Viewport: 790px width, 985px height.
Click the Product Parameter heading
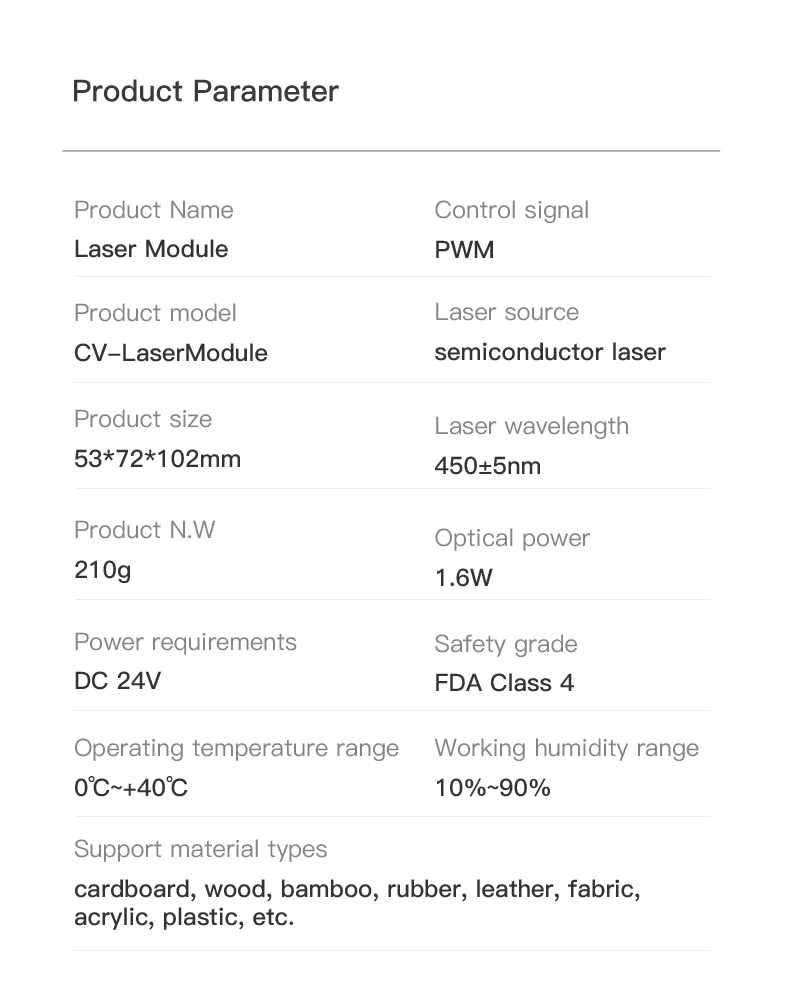point(205,92)
